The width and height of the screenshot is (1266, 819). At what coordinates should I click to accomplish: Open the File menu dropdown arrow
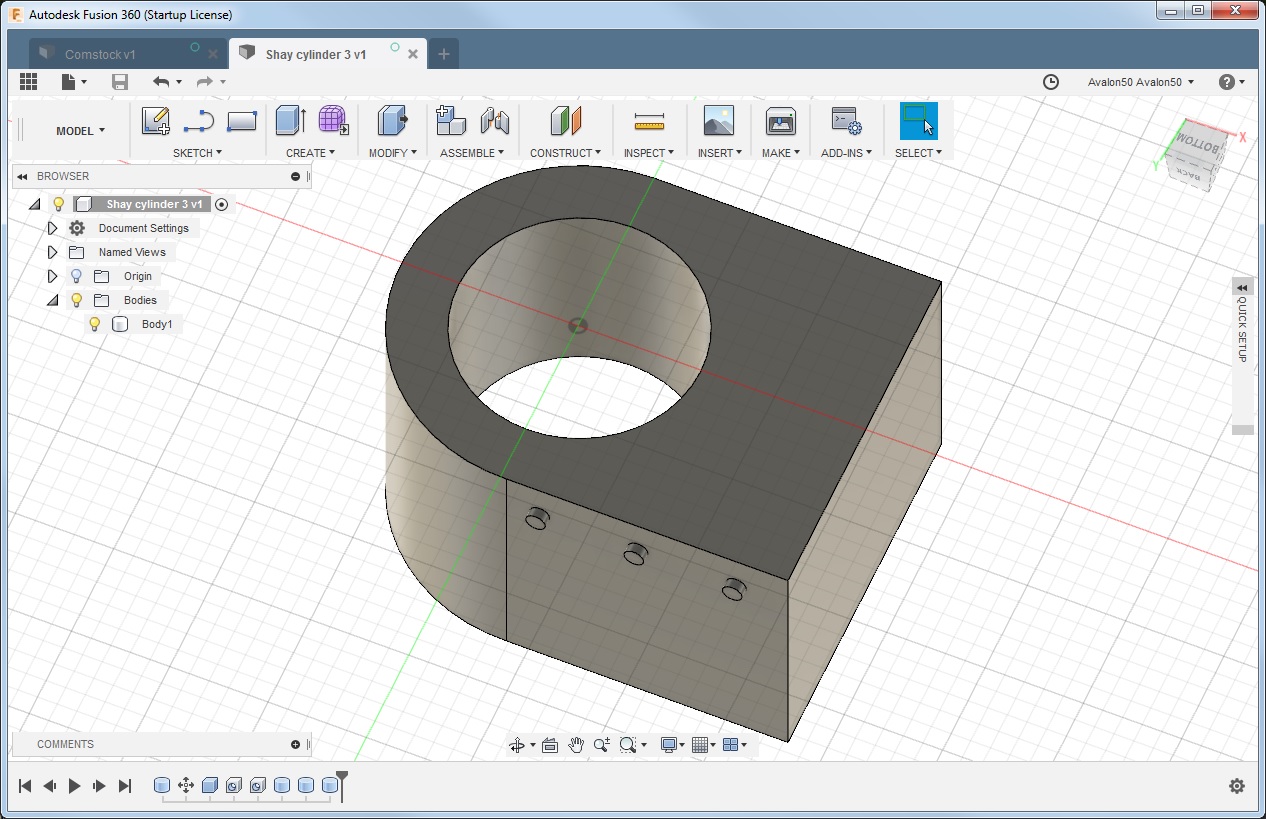pyautogui.click(x=84, y=82)
